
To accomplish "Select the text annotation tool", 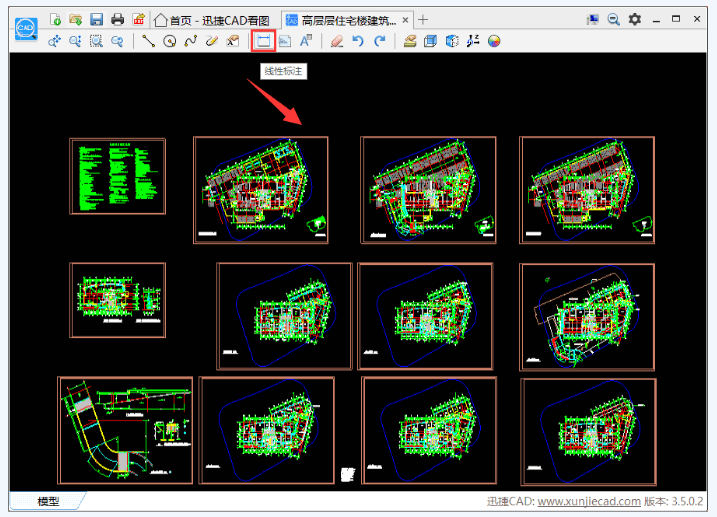I will (x=306, y=41).
